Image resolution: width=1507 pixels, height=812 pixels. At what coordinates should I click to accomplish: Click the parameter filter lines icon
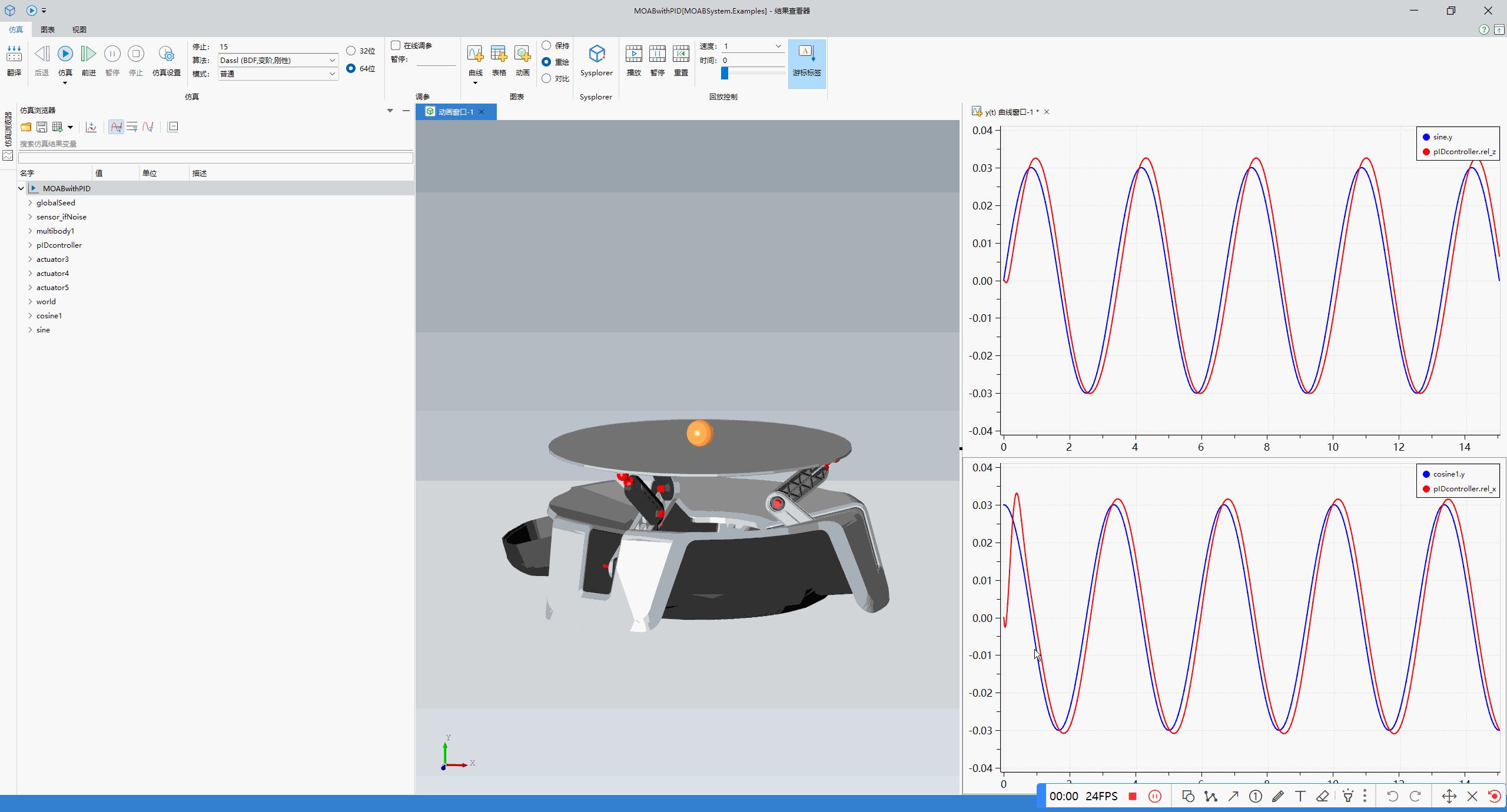(x=132, y=127)
